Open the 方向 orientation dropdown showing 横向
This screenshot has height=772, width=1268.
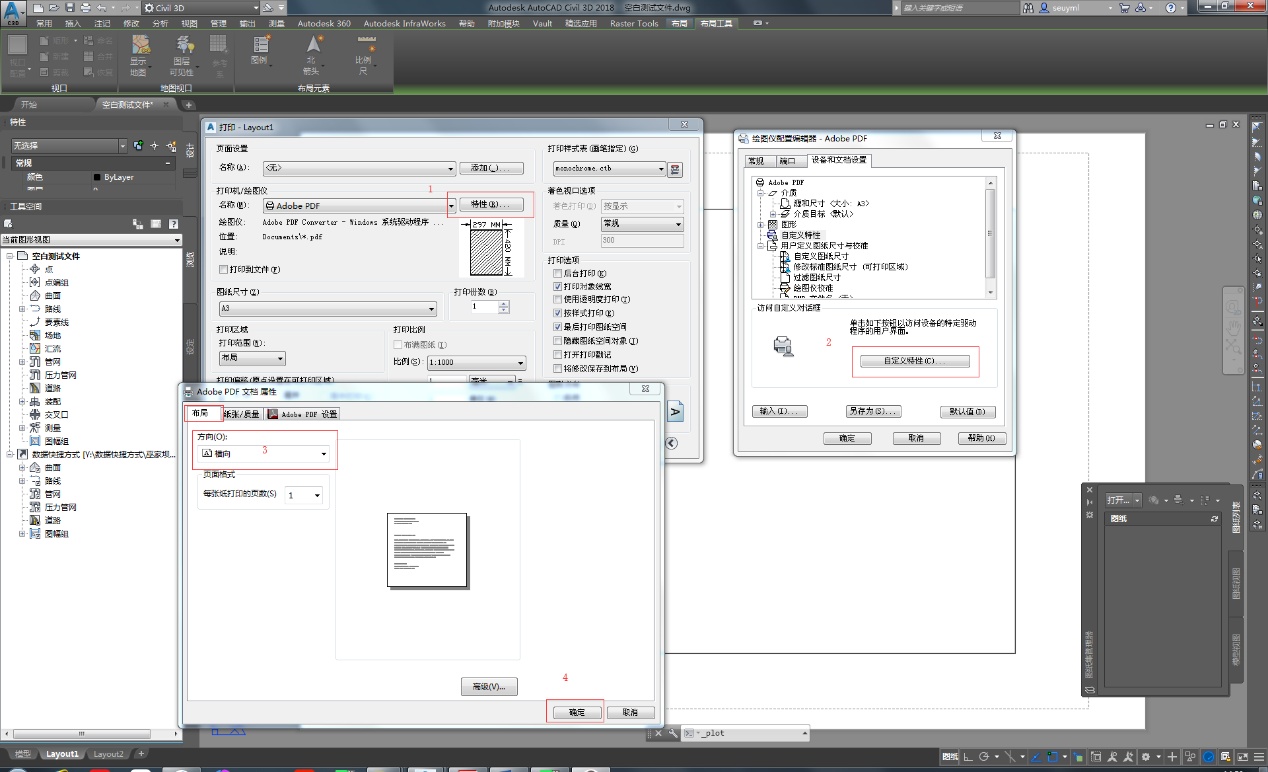264,453
